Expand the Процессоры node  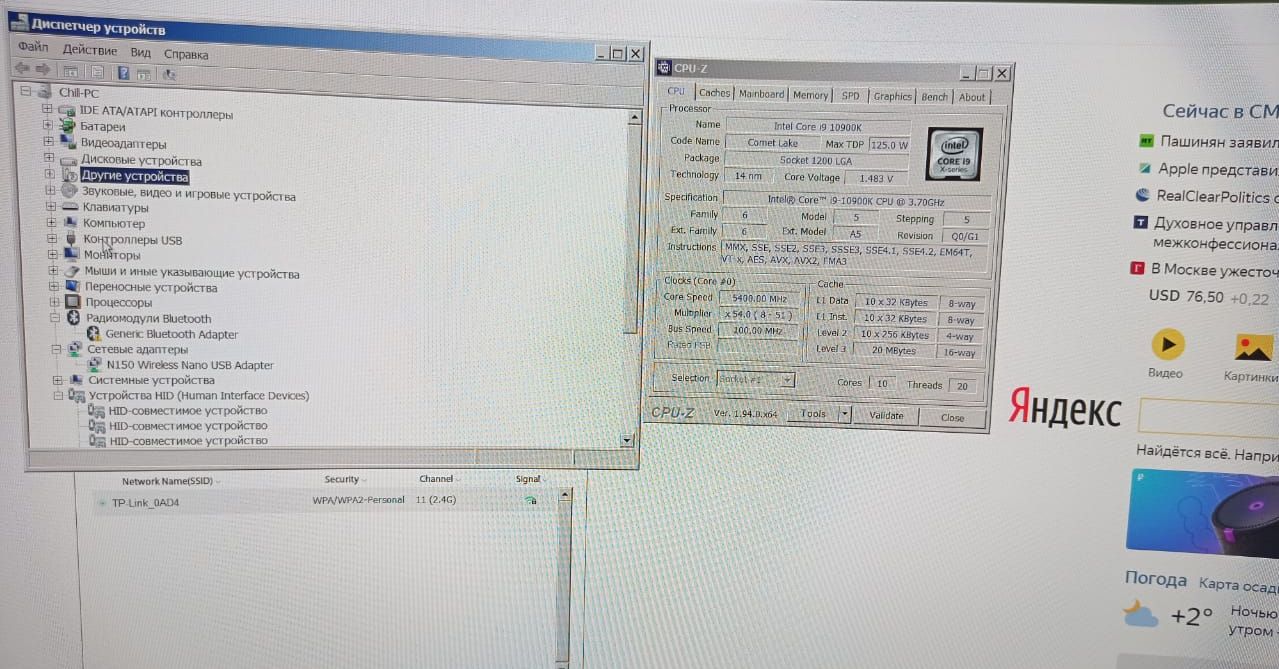(x=52, y=302)
